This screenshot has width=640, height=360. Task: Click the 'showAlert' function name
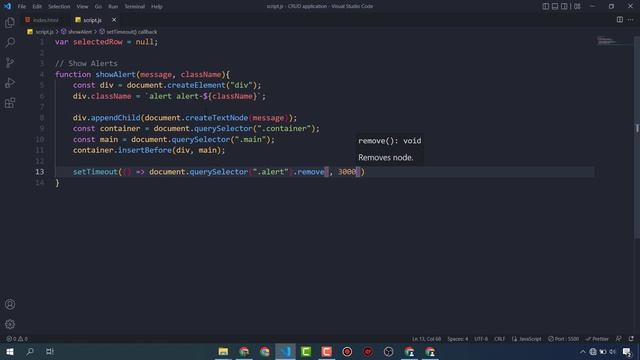(x=115, y=74)
